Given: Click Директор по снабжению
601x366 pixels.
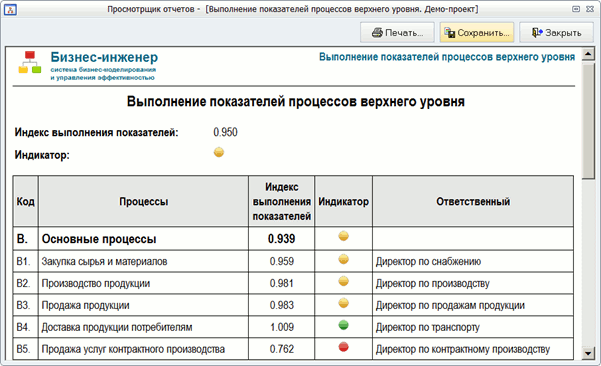Looking at the screenshot, I should (x=428, y=262).
